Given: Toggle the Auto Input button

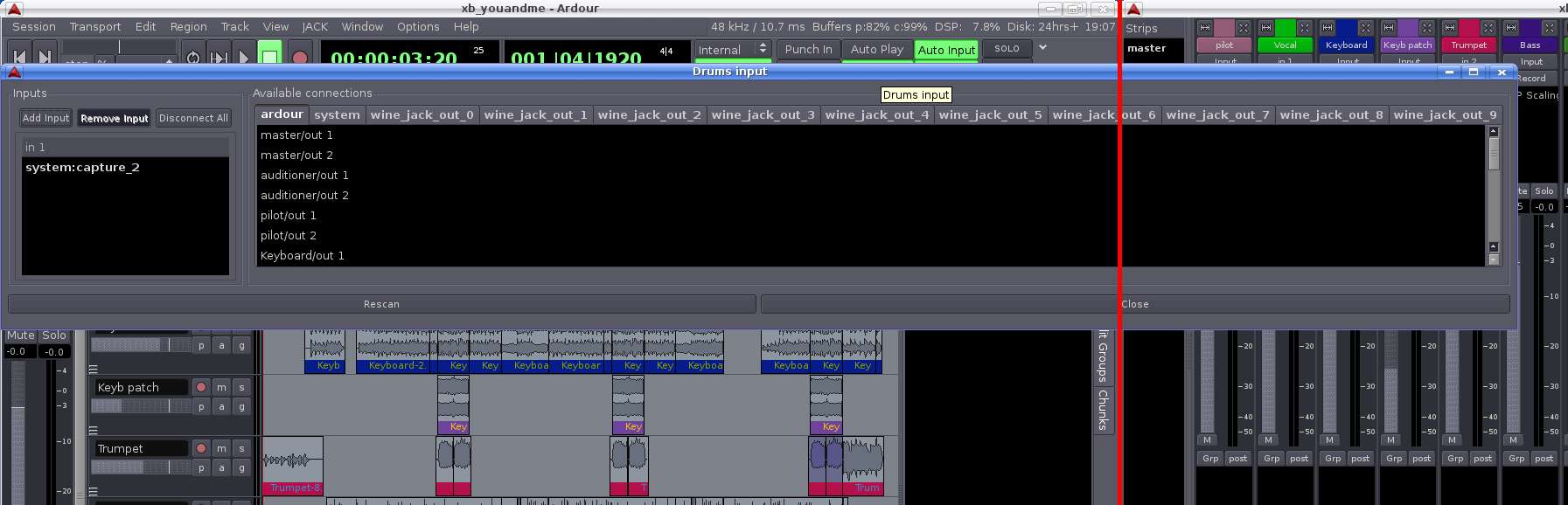Looking at the screenshot, I should 946,50.
